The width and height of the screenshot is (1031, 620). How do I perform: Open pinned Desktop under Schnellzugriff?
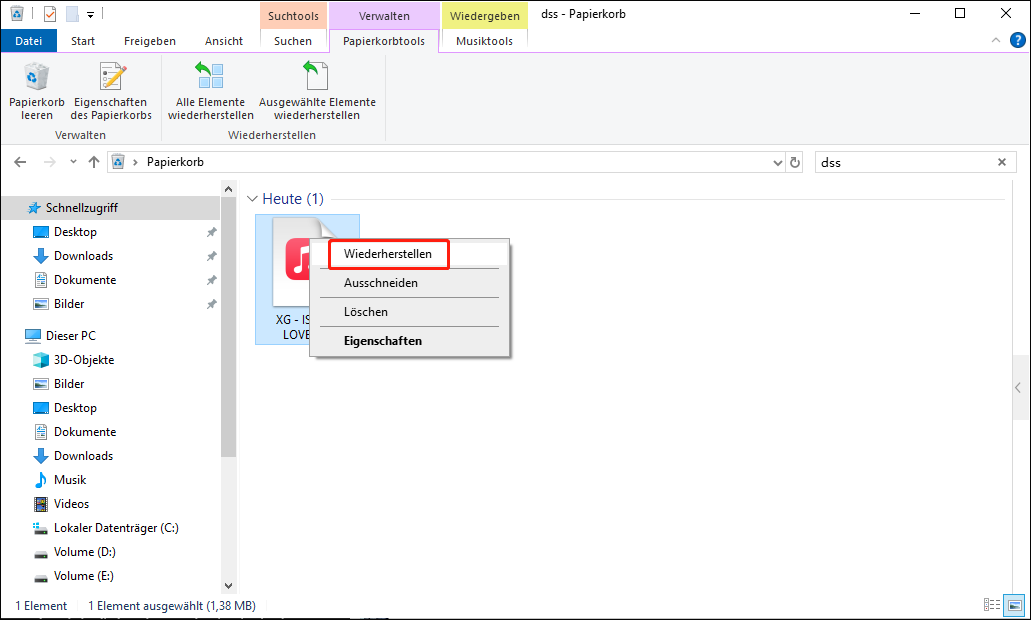[x=75, y=232]
